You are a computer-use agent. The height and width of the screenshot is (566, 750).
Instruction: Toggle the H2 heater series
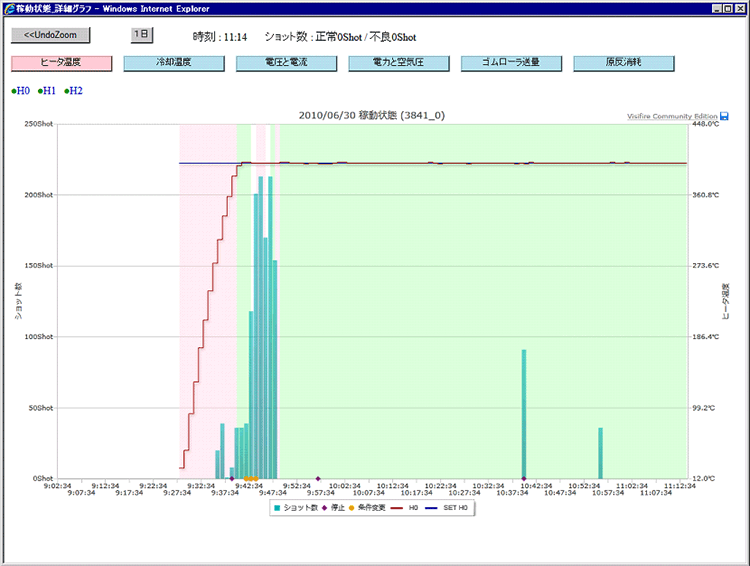click(74, 91)
